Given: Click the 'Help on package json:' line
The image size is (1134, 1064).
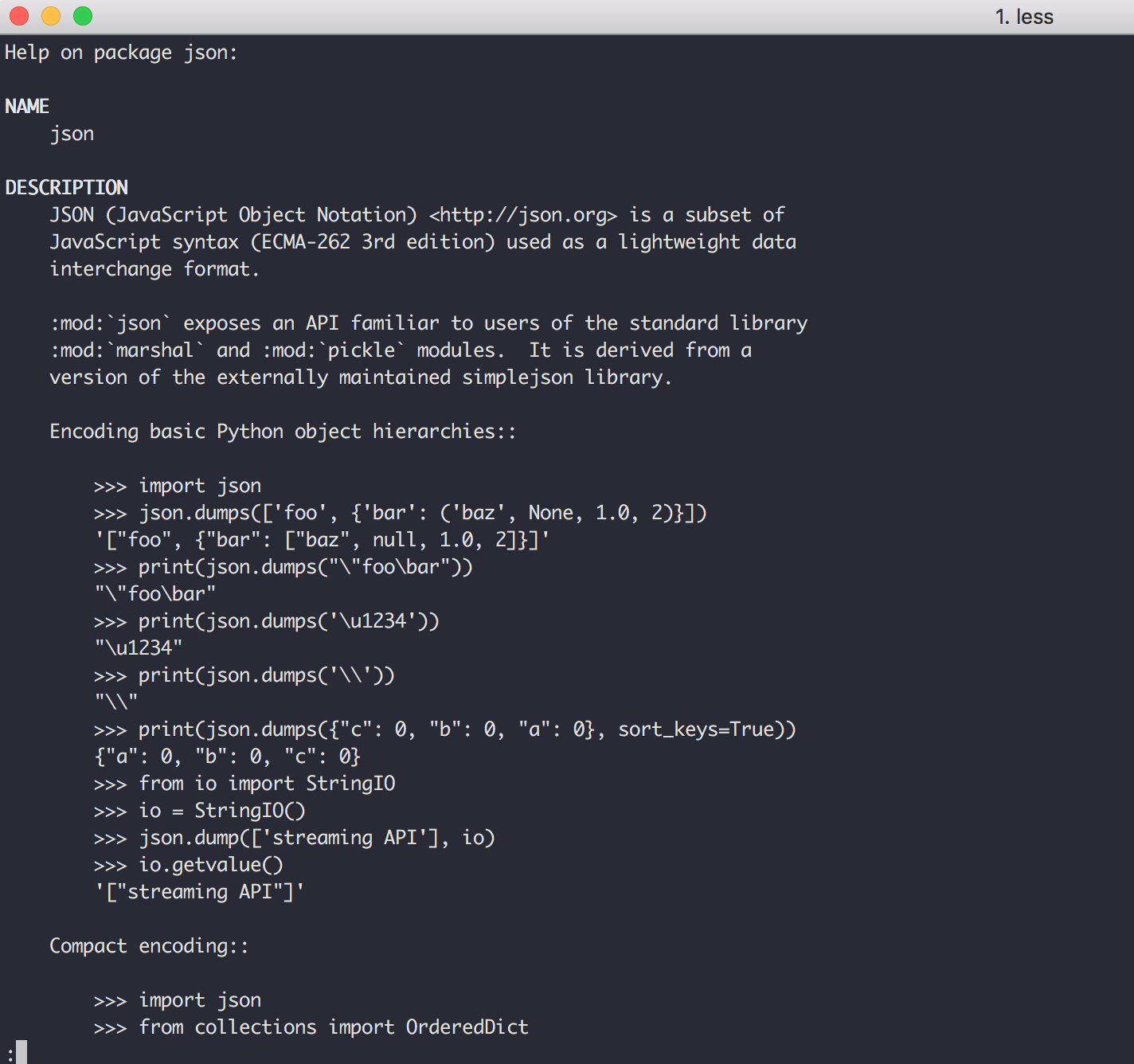Looking at the screenshot, I should click(x=121, y=53).
